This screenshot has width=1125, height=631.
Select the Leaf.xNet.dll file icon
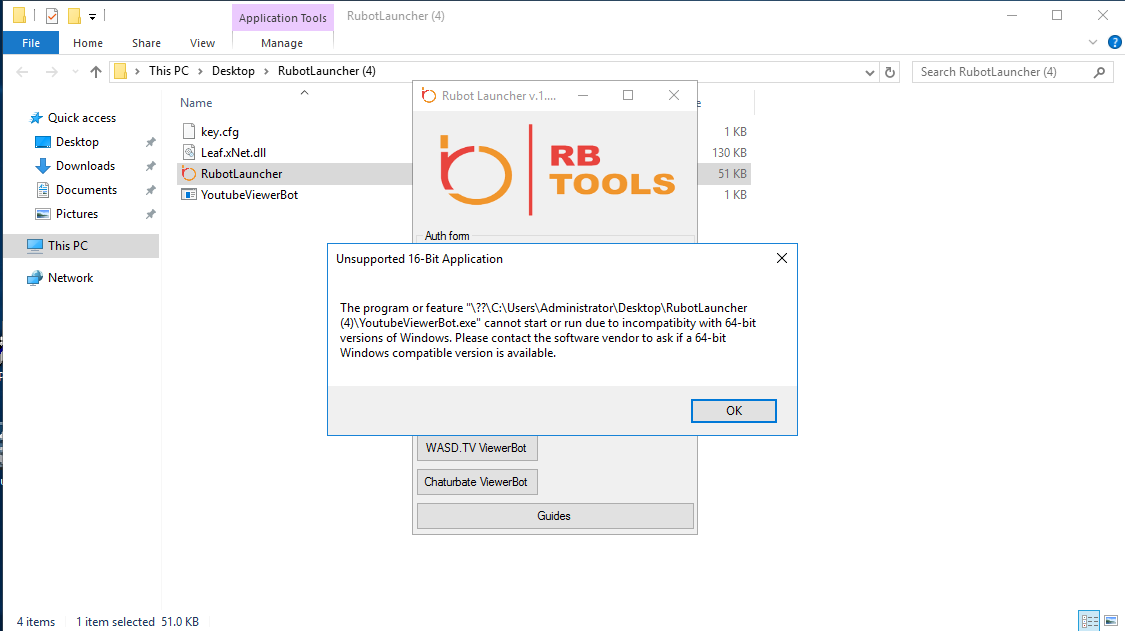pos(189,153)
